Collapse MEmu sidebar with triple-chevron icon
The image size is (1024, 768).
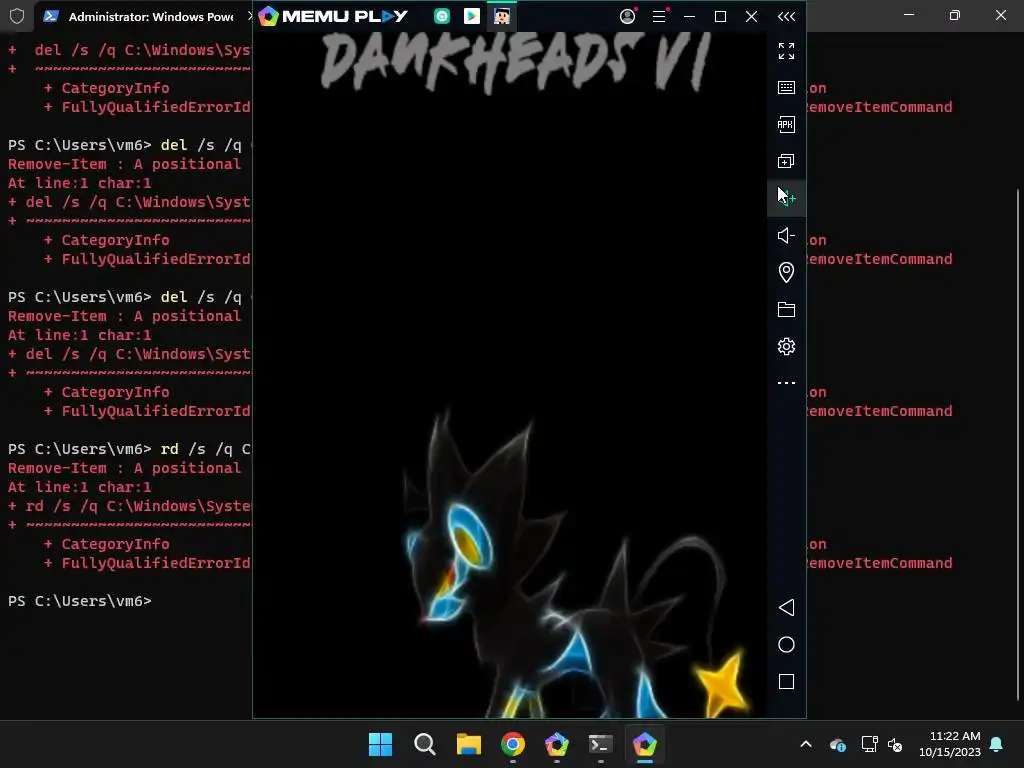click(x=786, y=16)
